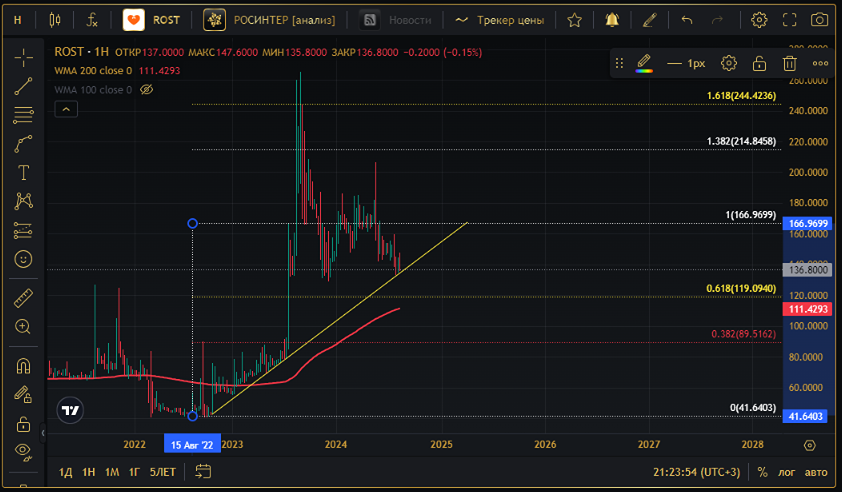Open the interval H dropdown
This screenshot has height=492, width=842.
click(18, 20)
